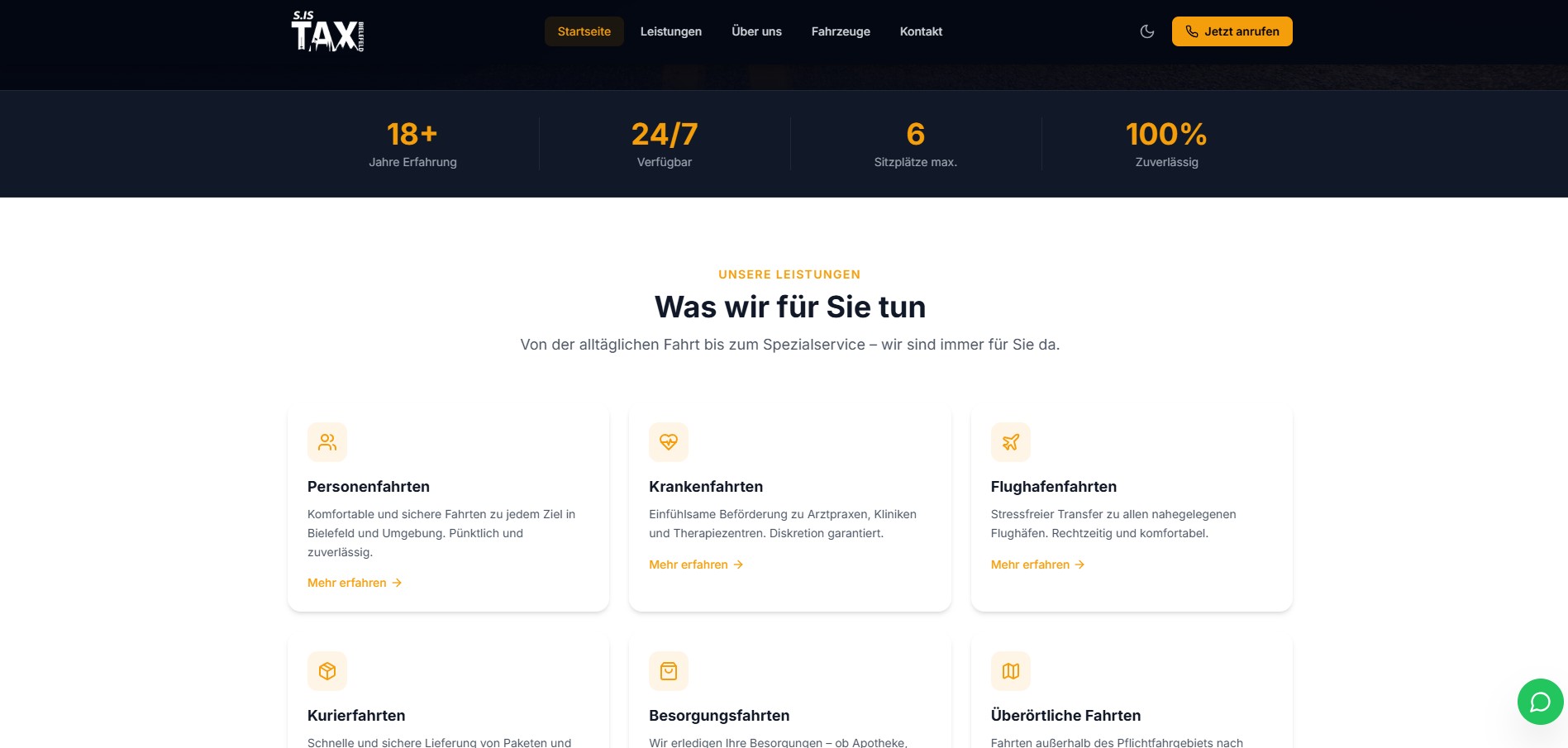
Task: Go to the Startseite nav item
Action: coord(584,31)
